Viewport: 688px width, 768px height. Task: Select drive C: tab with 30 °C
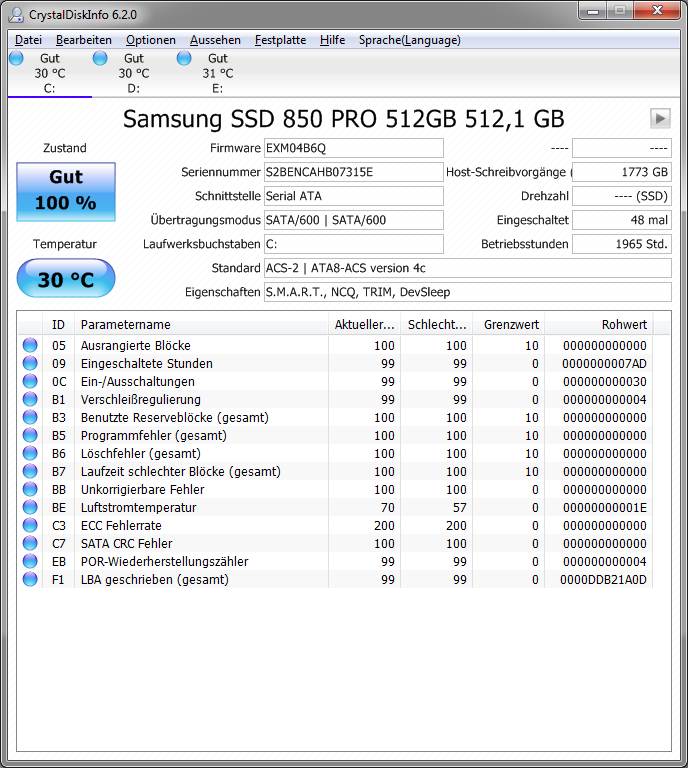49,73
